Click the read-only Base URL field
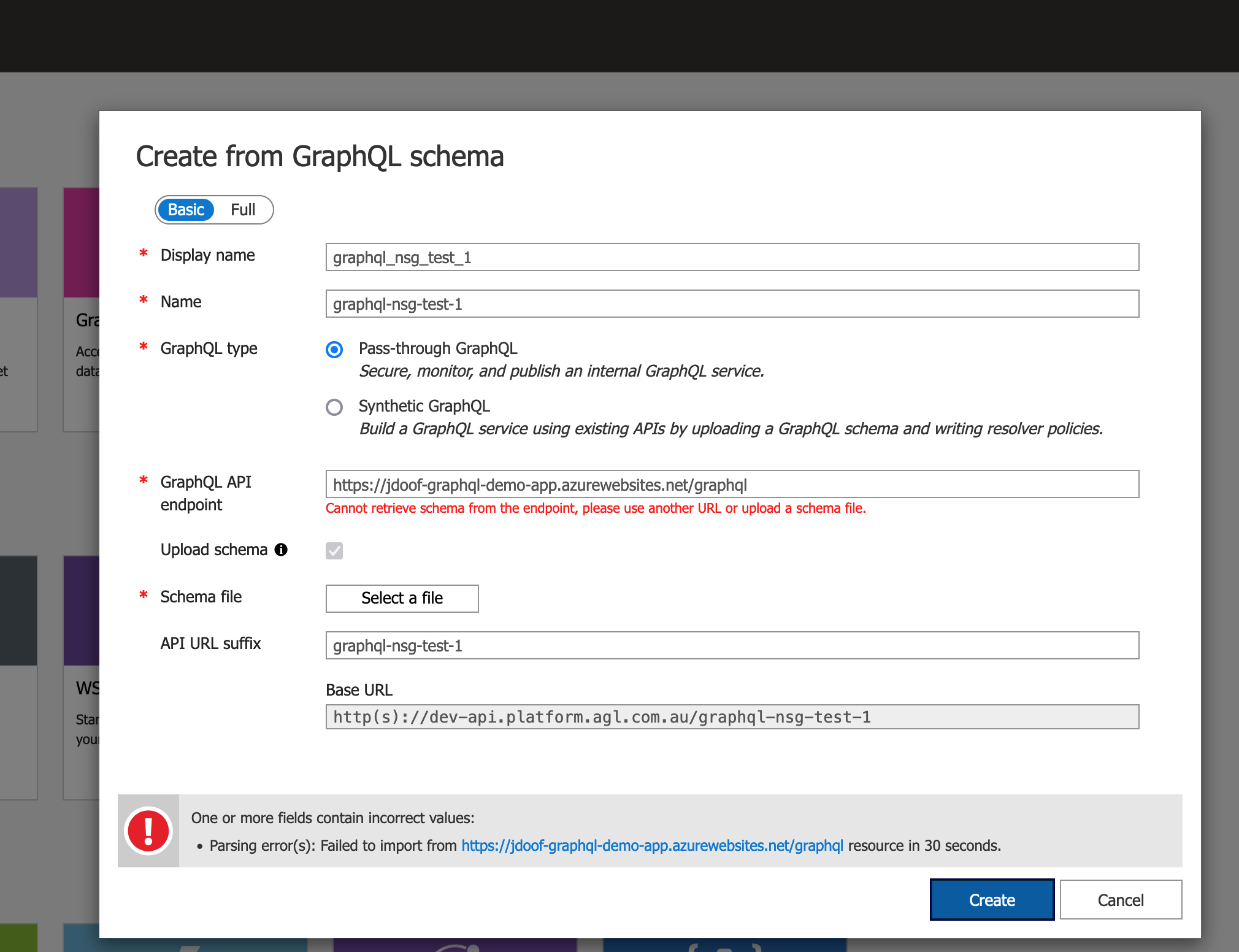 point(732,716)
